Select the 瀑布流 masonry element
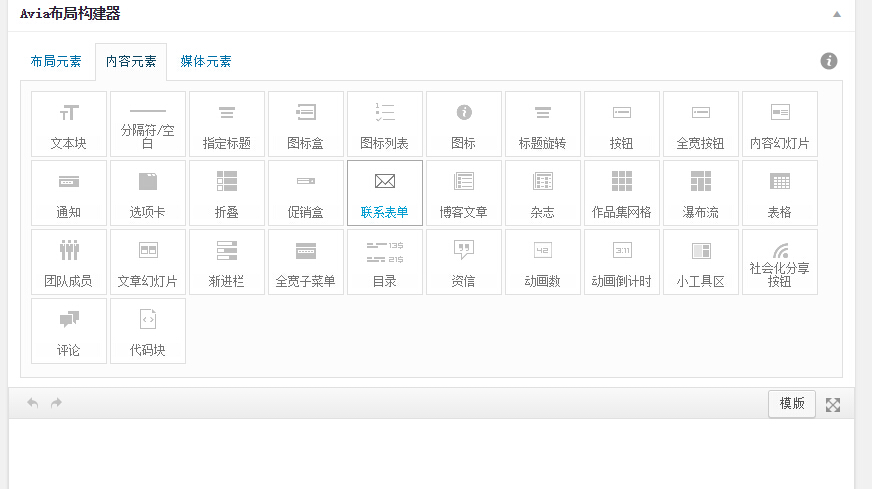 [x=700, y=193]
